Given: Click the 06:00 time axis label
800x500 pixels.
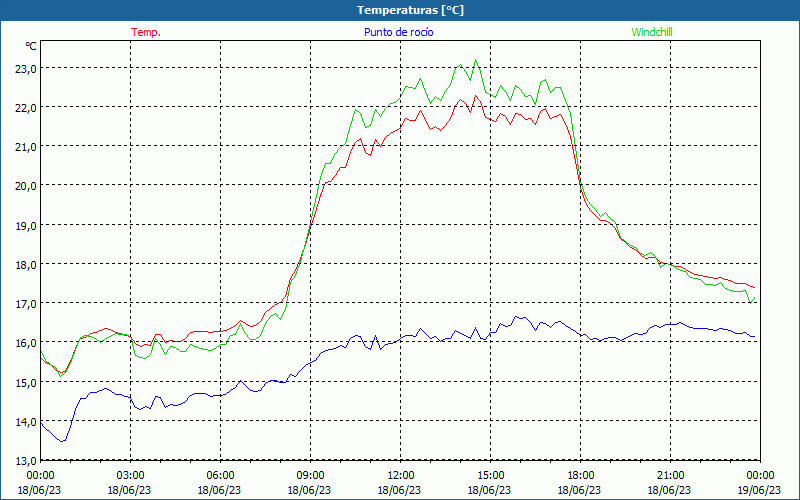Looking at the screenshot, I should (220, 476).
